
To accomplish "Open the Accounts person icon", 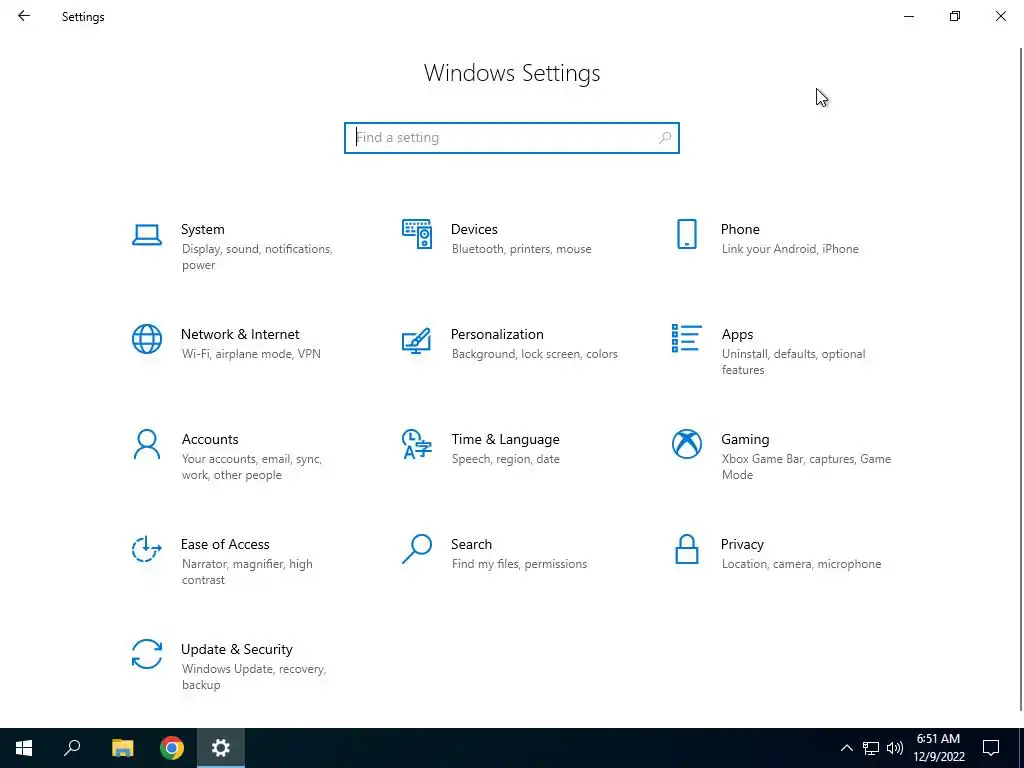I will pos(147,444).
